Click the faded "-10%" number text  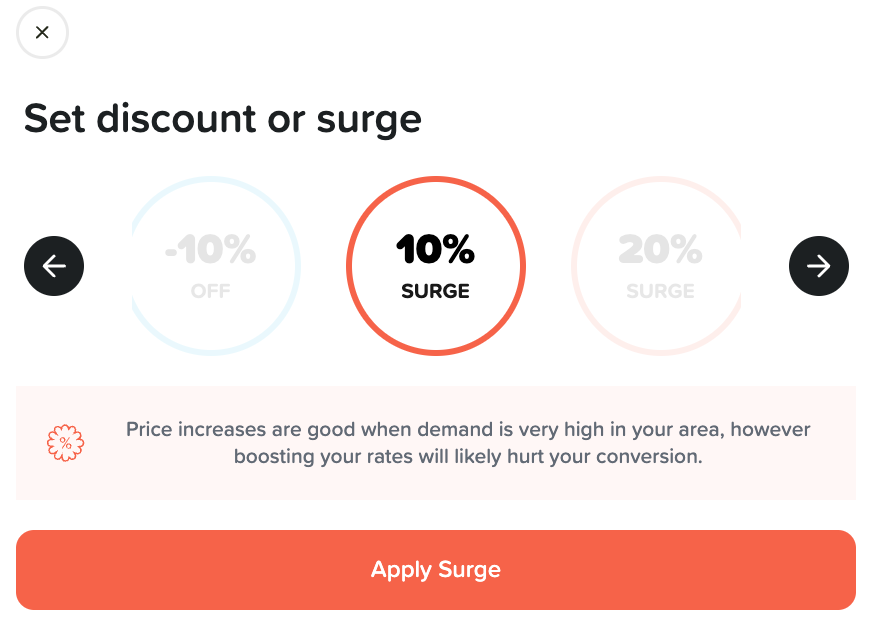(211, 250)
